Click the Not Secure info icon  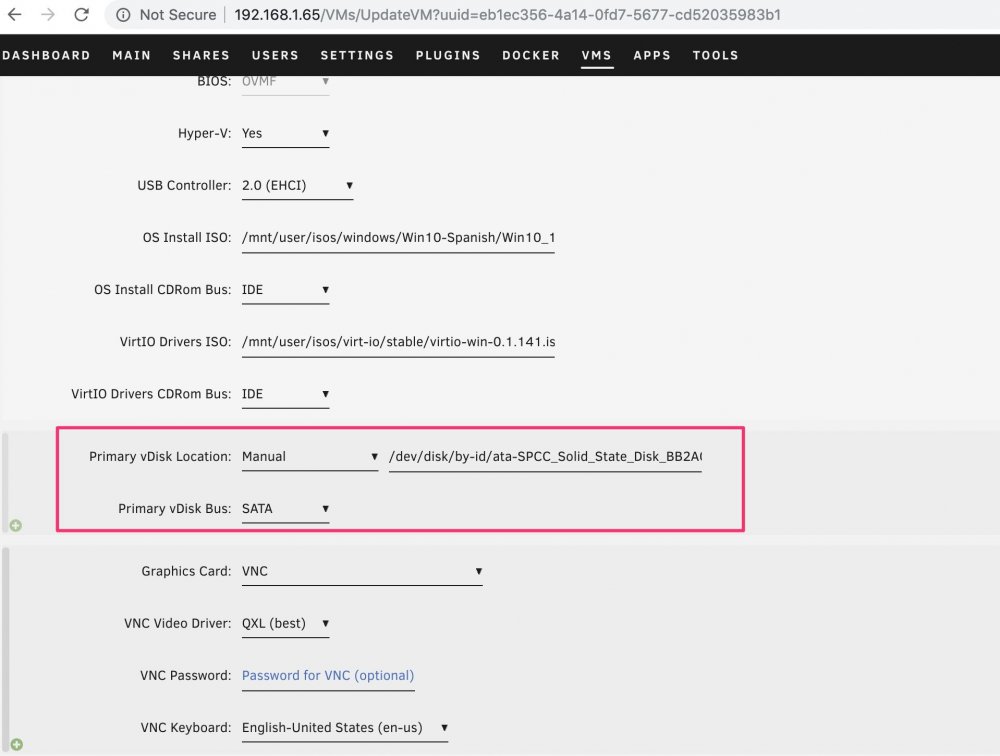(x=123, y=15)
